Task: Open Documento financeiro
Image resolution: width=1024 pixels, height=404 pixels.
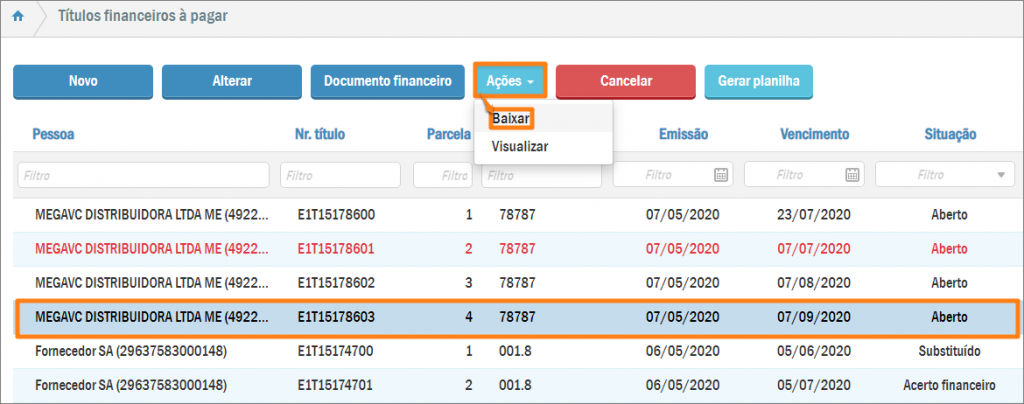Action: (x=388, y=82)
